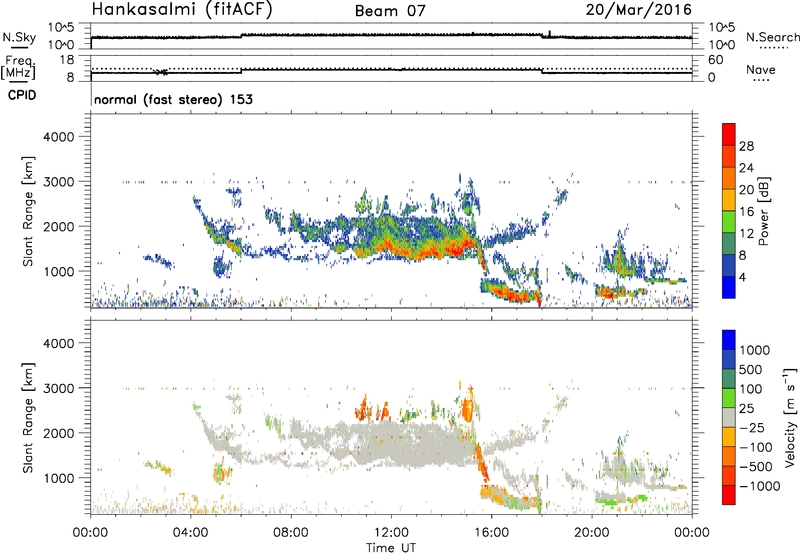Screen dimensions: 800x554
Task: Click the "20:00" time tick label
Action: point(592,533)
